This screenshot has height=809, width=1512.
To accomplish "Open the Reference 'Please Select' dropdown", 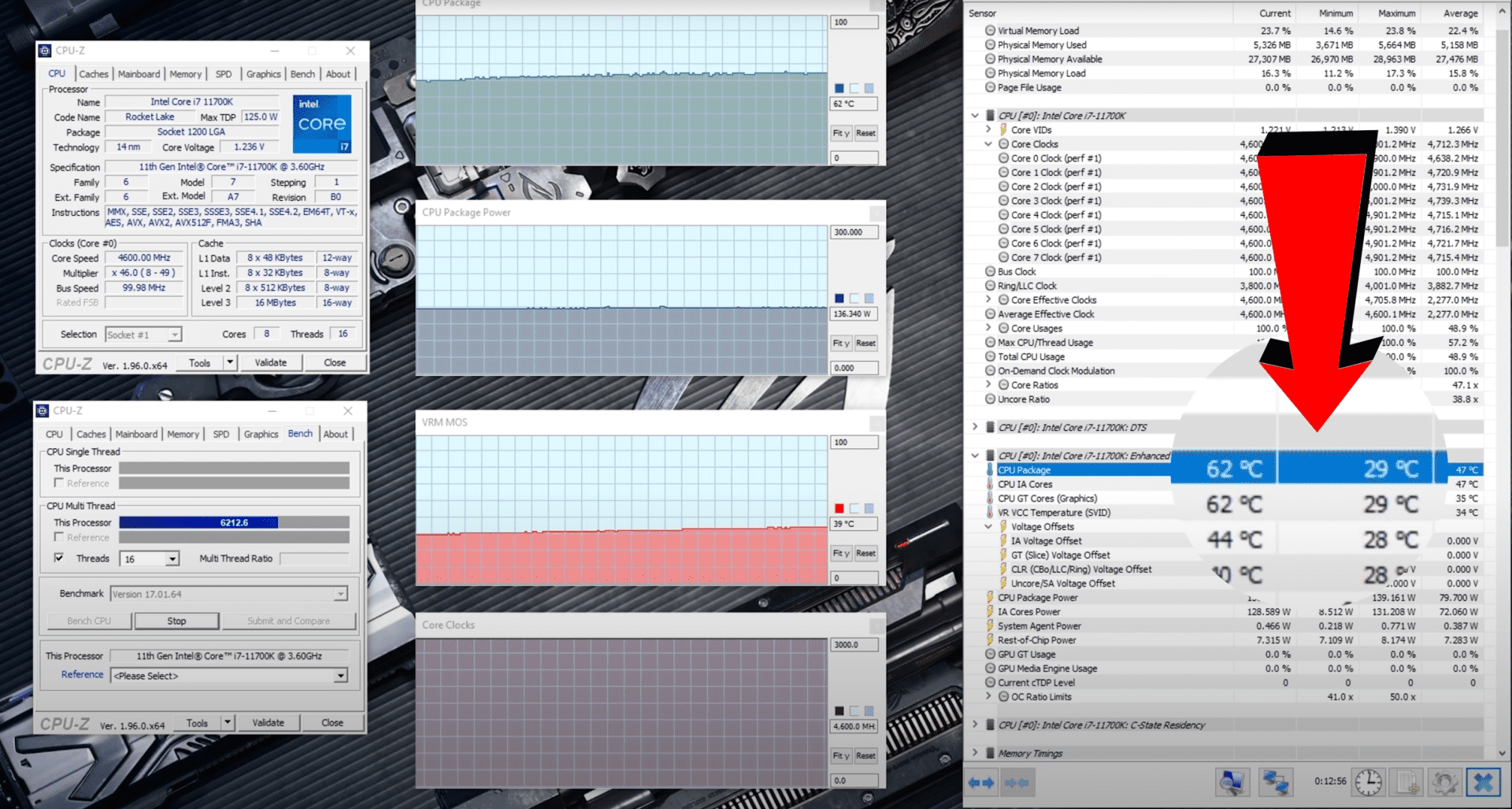I will 340,676.
